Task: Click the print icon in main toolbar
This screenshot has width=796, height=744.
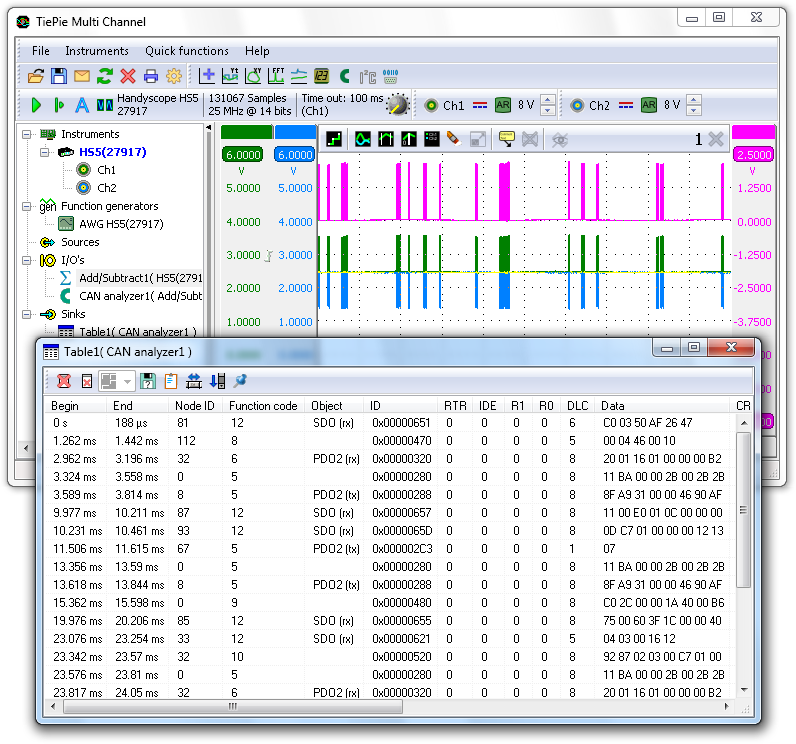Action: pyautogui.click(x=150, y=76)
